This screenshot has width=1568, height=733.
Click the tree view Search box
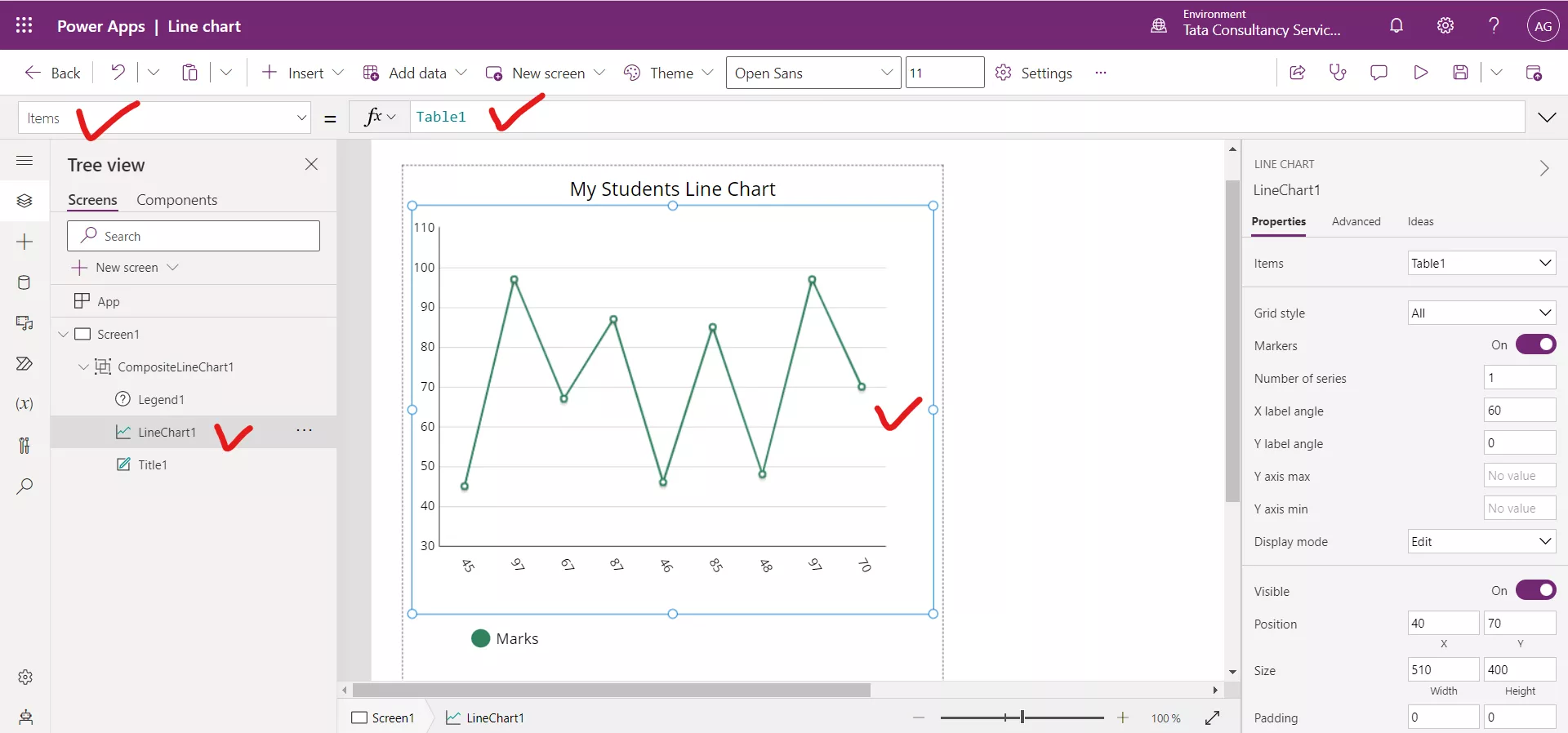point(194,236)
